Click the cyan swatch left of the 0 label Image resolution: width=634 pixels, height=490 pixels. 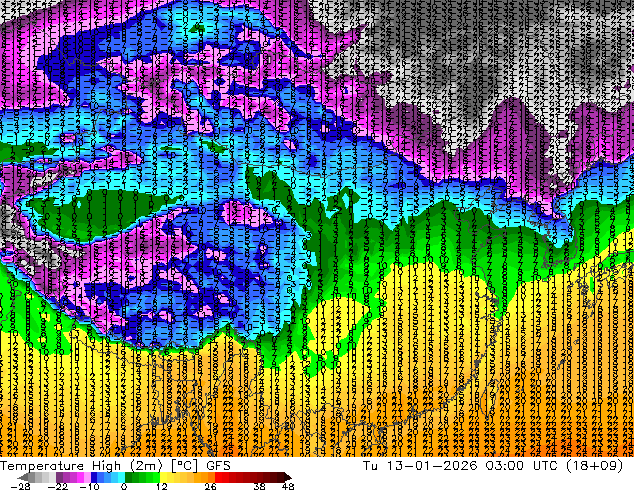coord(121,477)
